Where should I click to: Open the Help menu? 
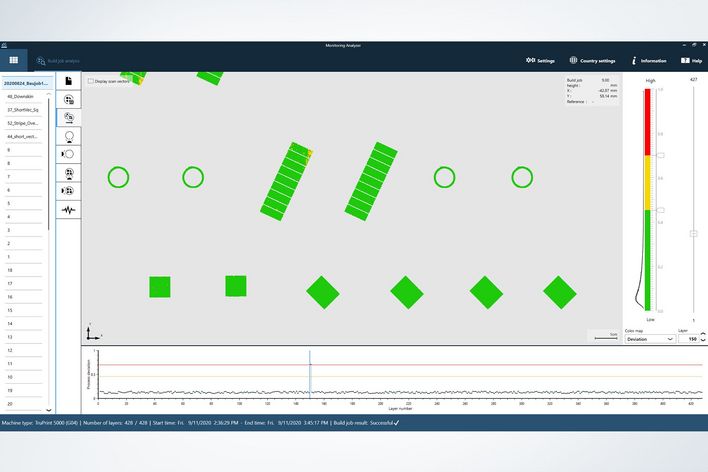pyautogui.click(x=691, y=60)
